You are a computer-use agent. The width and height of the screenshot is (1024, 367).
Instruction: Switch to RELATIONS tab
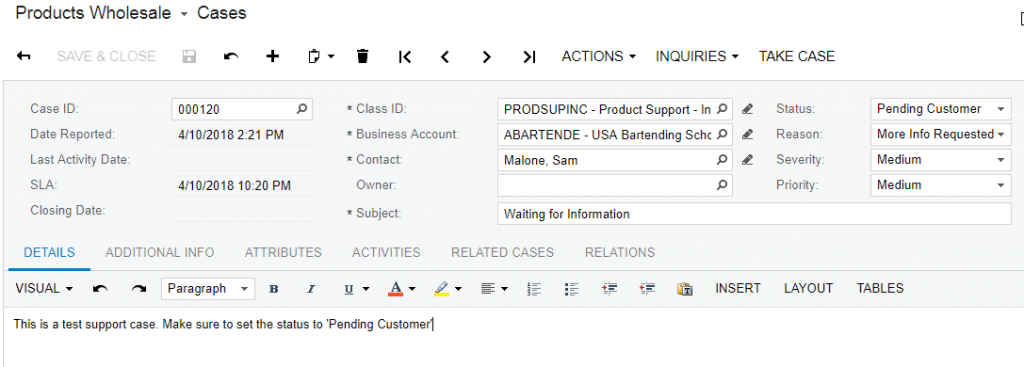click(620, 253)
